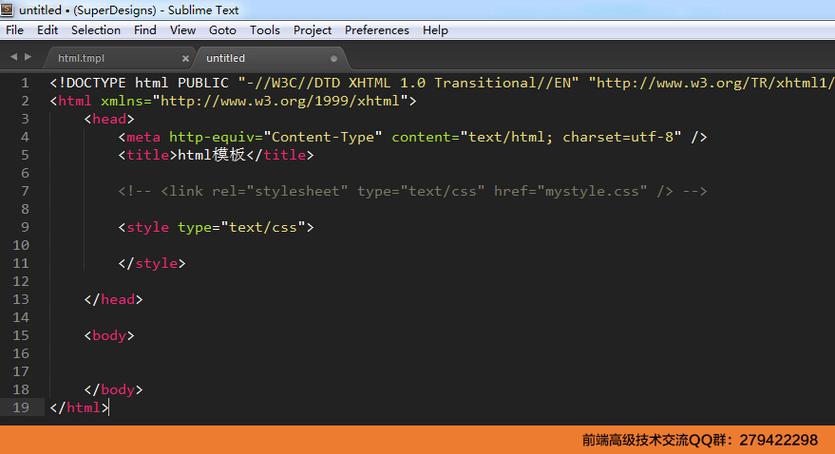Open the Goto menu
The image size is (835, 454).
tap(222, 30)
